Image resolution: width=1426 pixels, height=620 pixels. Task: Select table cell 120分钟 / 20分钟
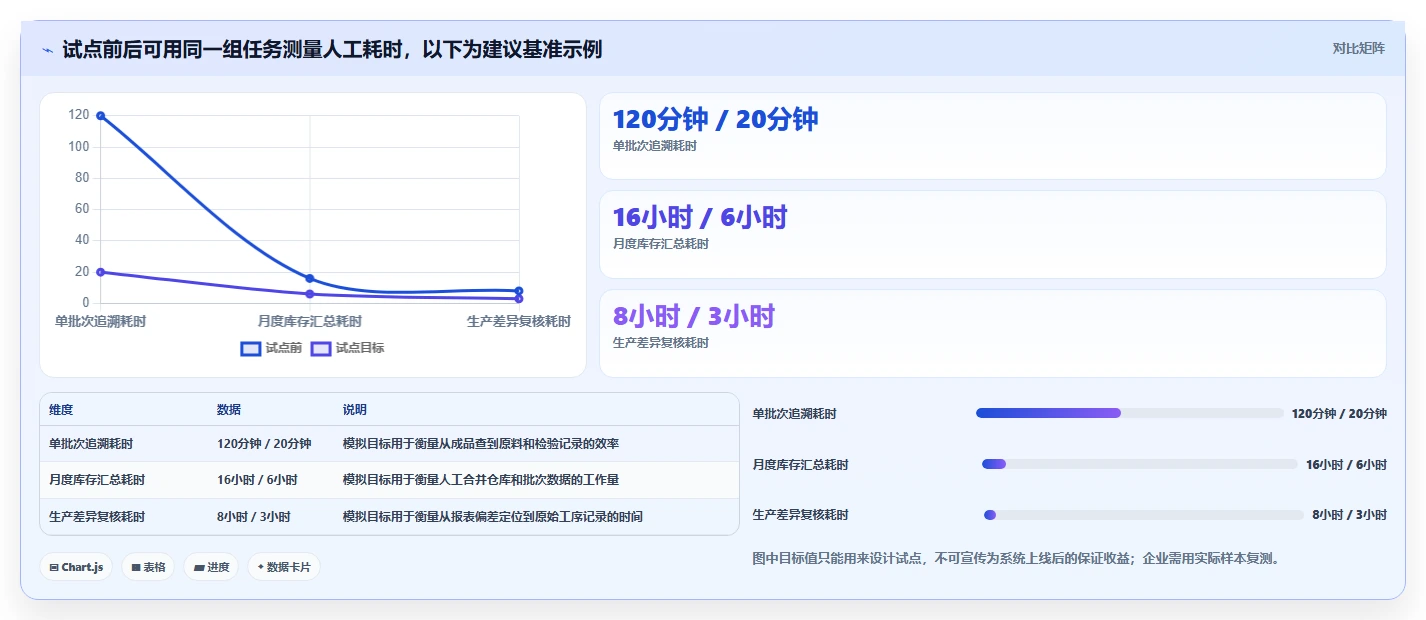pos(264,444)
